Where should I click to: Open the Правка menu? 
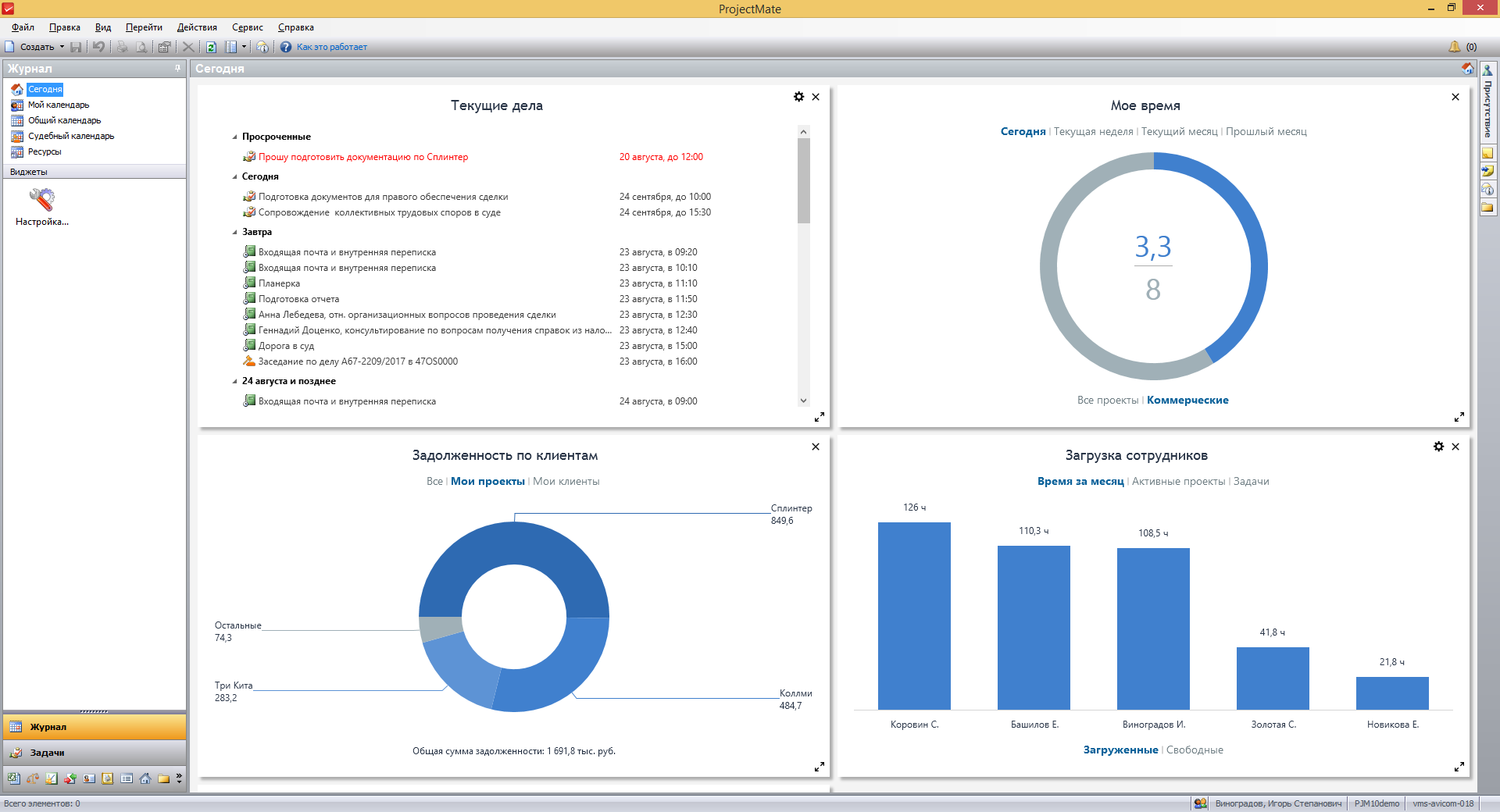click(64, 27)
